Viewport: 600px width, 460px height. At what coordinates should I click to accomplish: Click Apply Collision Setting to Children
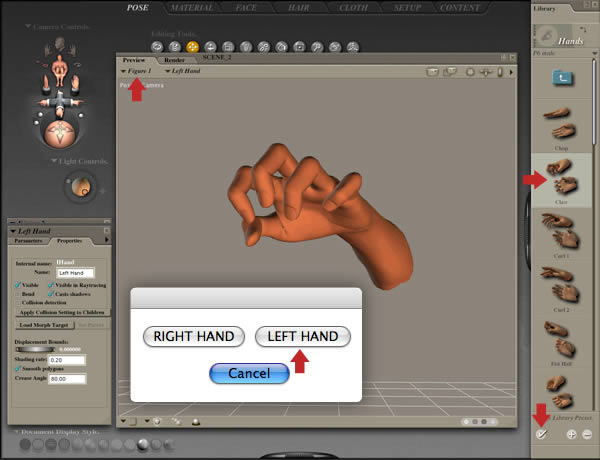click(62, 313)
